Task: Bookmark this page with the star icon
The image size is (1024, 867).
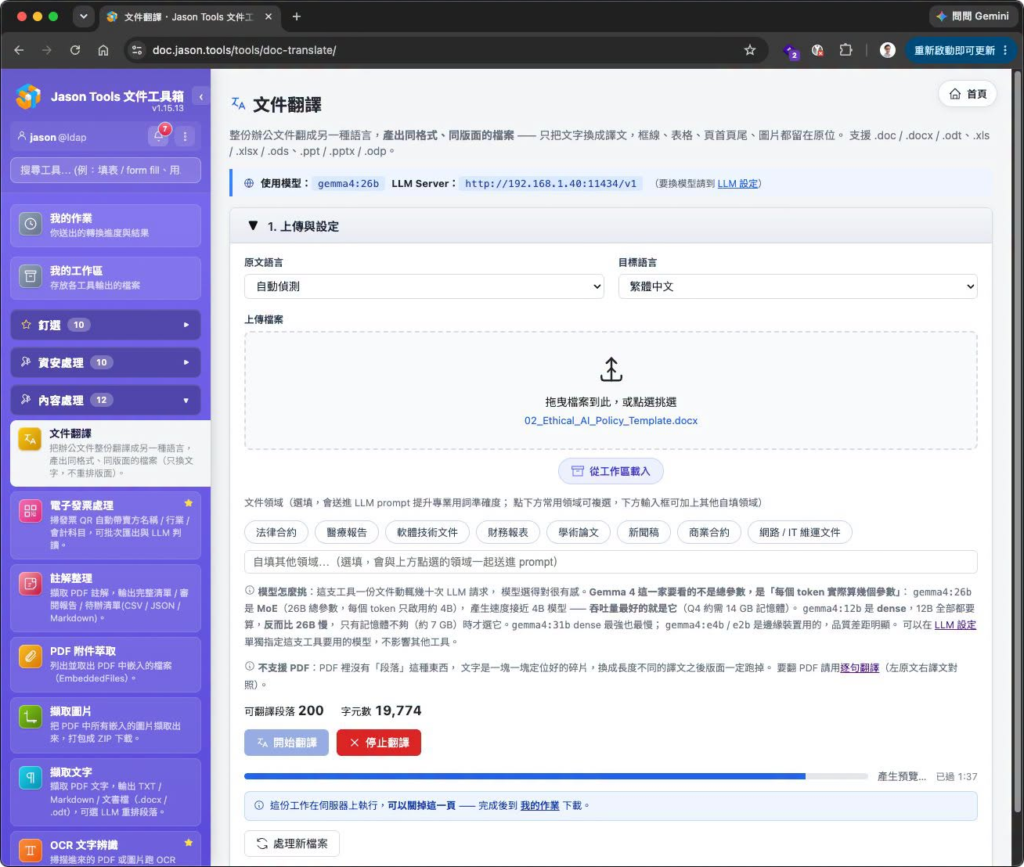Action: pyautogui.click(x=750, y=50)
